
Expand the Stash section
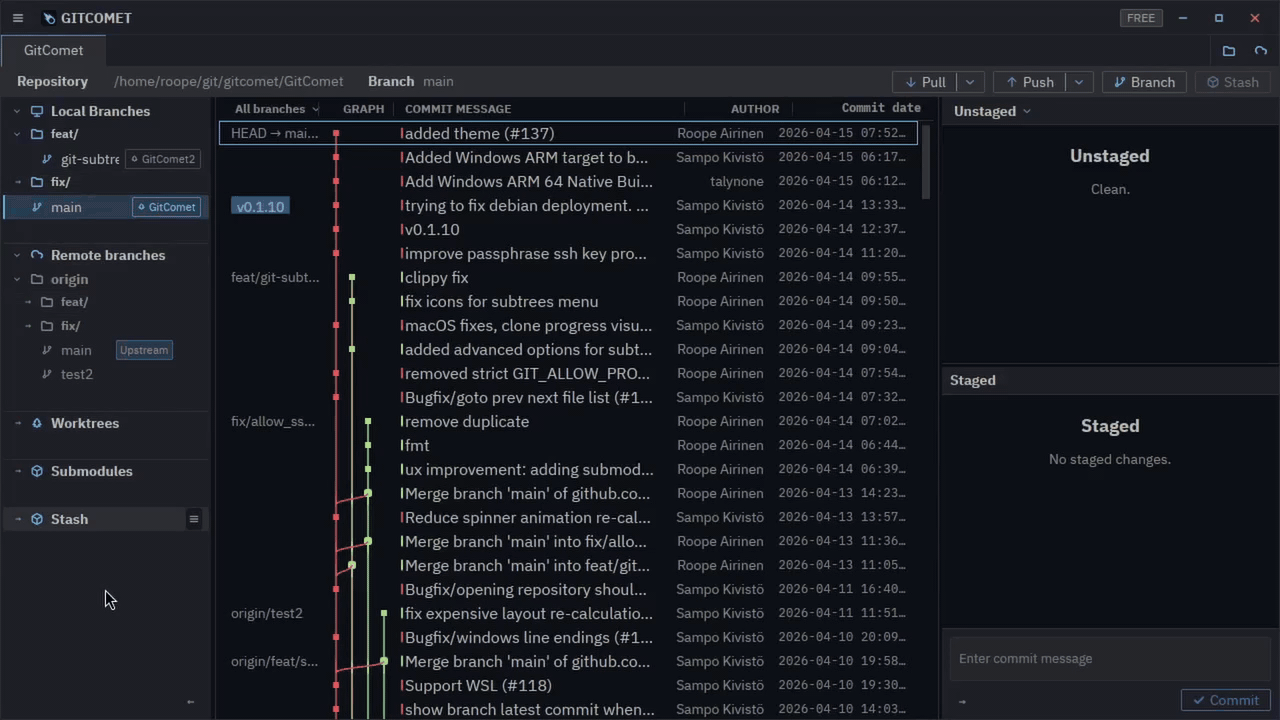point(17,519)
